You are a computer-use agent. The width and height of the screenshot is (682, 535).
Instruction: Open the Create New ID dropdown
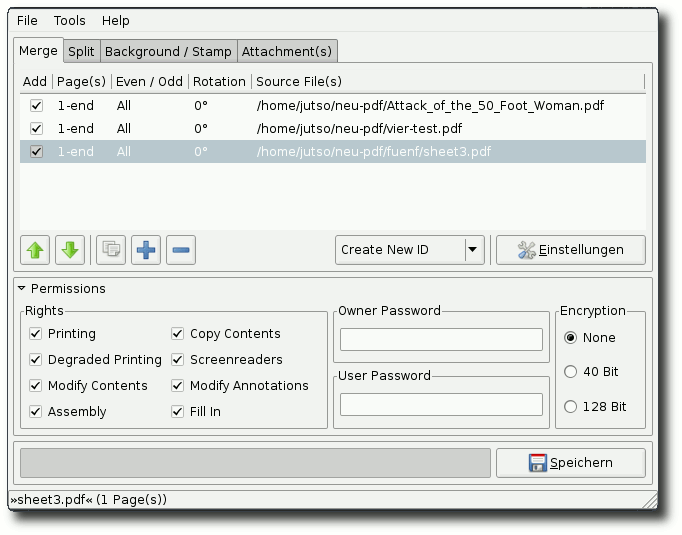click(x=410, y=250)
